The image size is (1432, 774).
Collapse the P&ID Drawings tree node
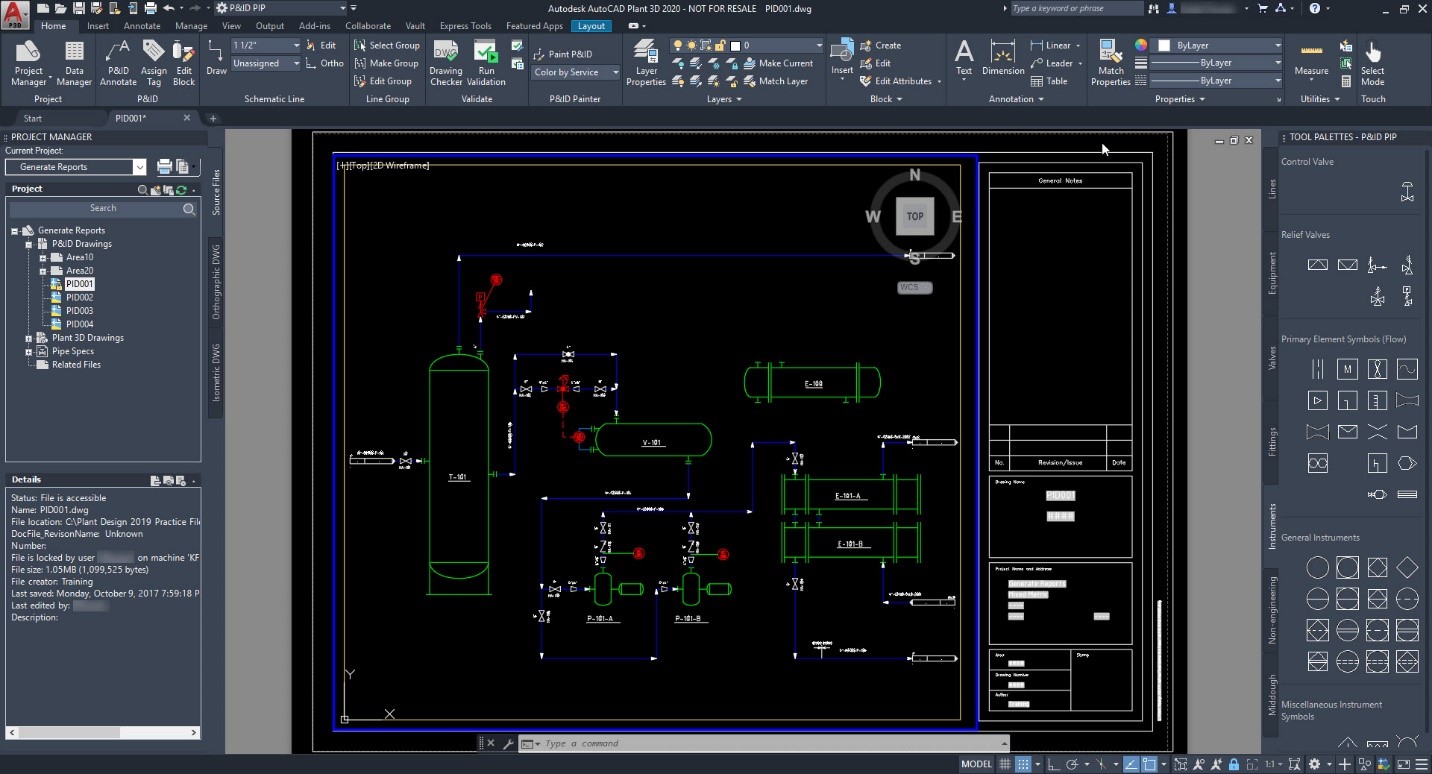coord(30,244)
